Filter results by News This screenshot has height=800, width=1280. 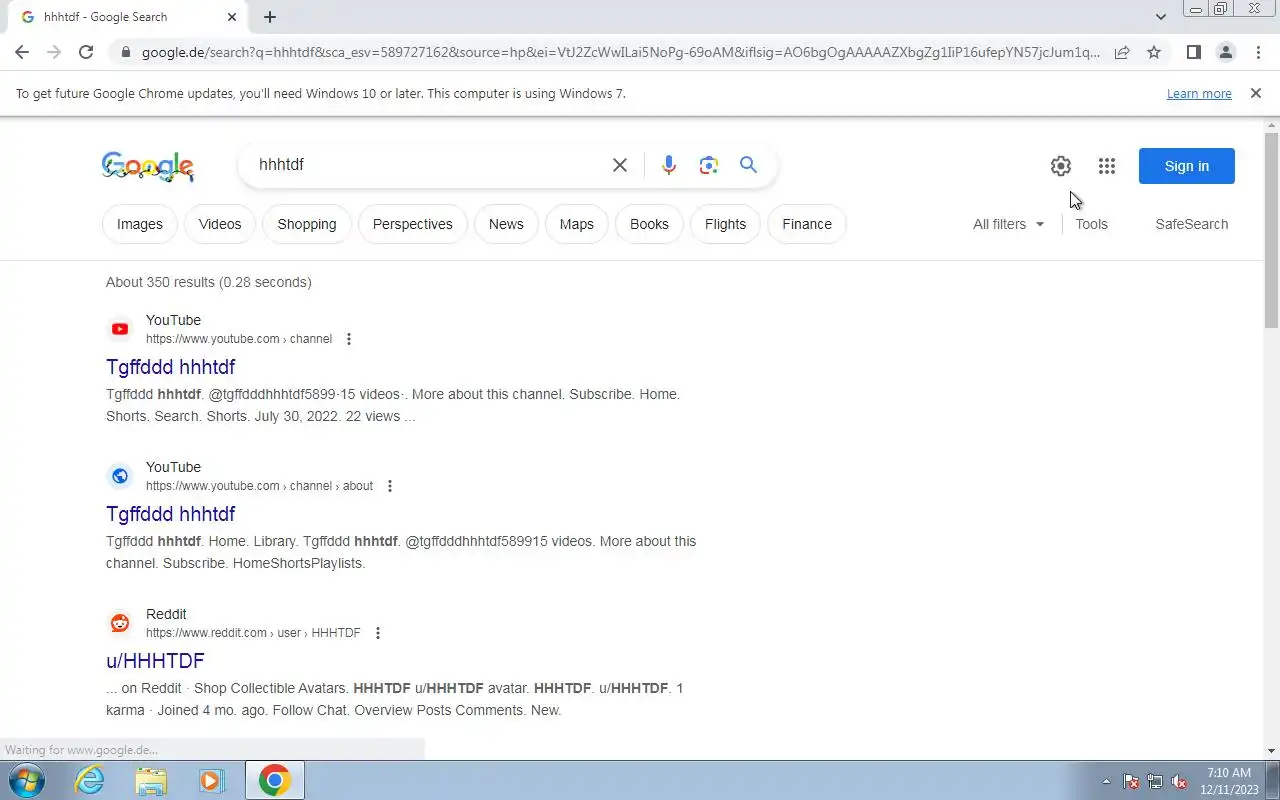(506, 224)
